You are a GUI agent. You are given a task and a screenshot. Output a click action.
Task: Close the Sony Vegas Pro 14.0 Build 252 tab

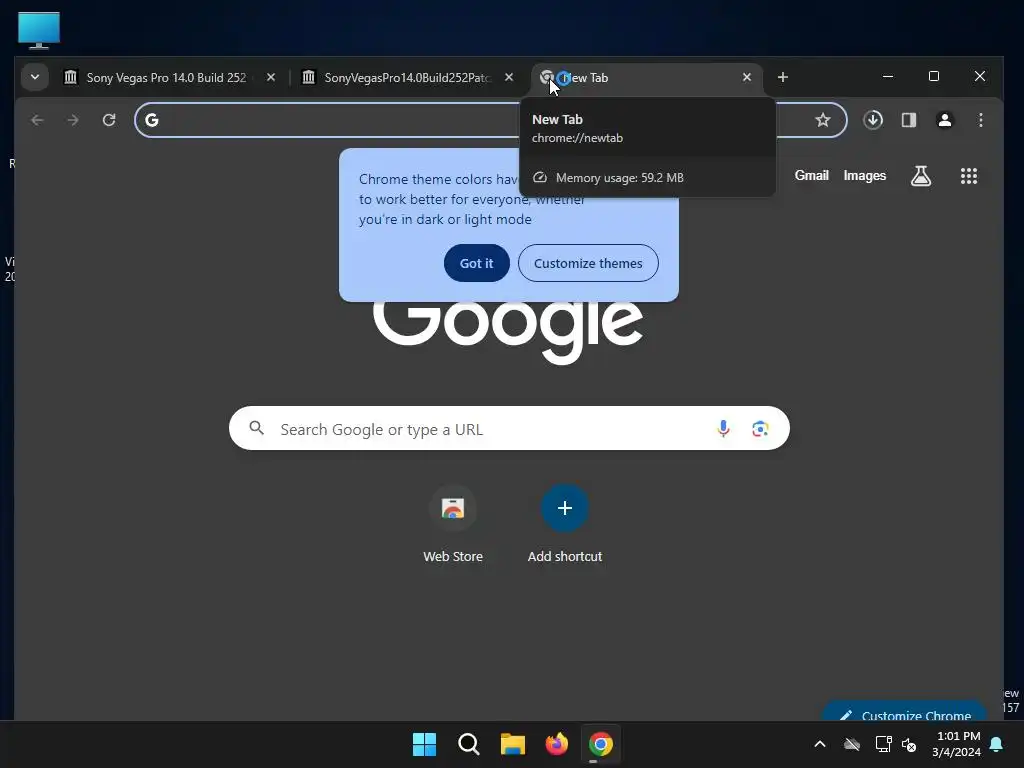270,77
